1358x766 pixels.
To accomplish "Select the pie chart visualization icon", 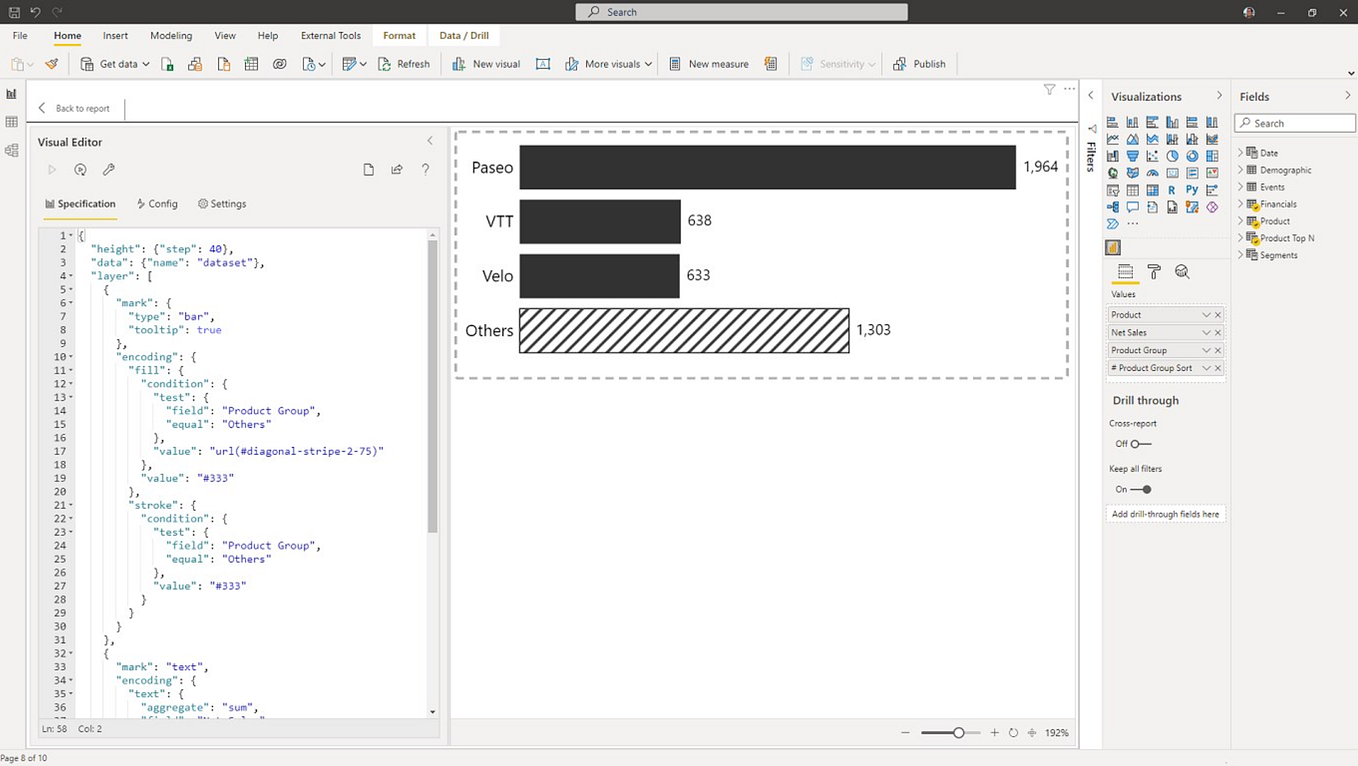I will pyautogui.click(x=1172, y=156).
